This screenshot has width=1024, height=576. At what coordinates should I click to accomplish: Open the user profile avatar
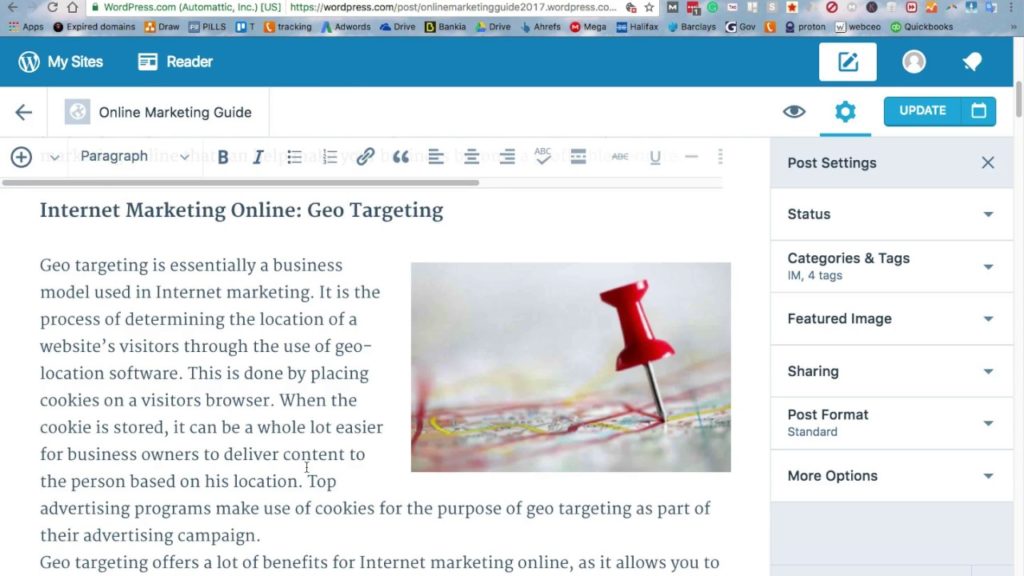[914, 61]
